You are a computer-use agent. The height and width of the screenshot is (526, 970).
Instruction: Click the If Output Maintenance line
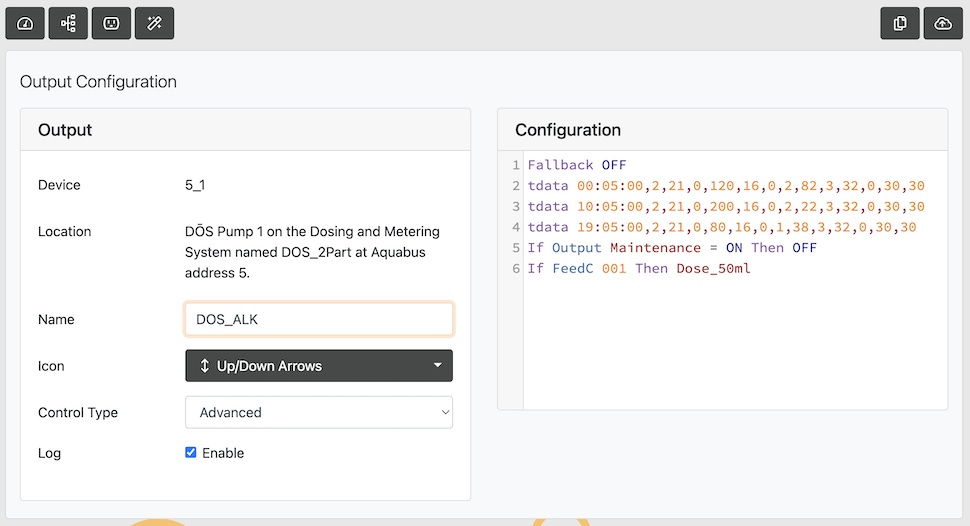(671, 248)
